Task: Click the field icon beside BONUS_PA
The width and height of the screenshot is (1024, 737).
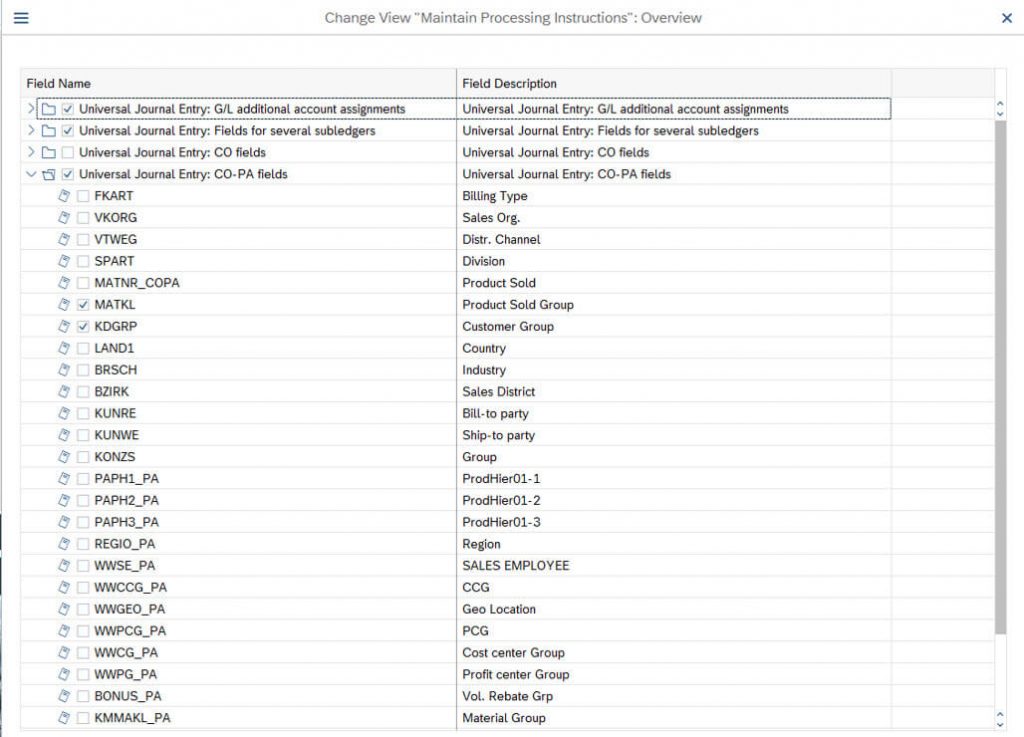Action: [64, 696]
